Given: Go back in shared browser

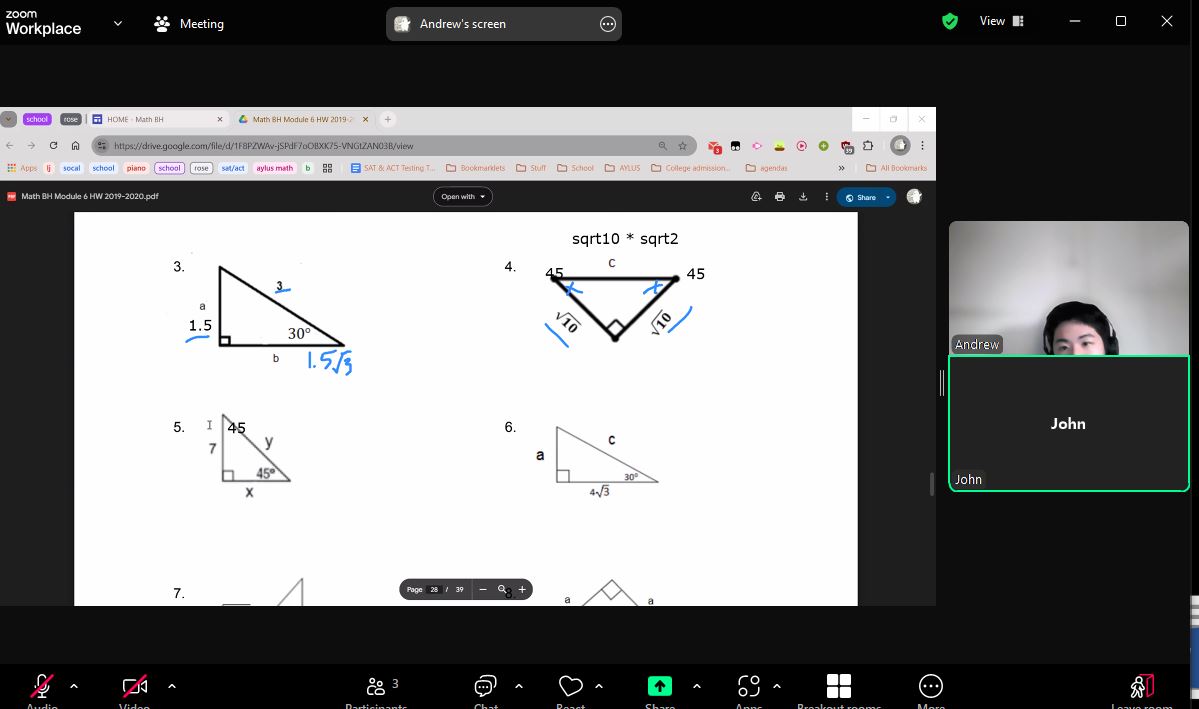Looking at the screenshot, I should [10, 145].
